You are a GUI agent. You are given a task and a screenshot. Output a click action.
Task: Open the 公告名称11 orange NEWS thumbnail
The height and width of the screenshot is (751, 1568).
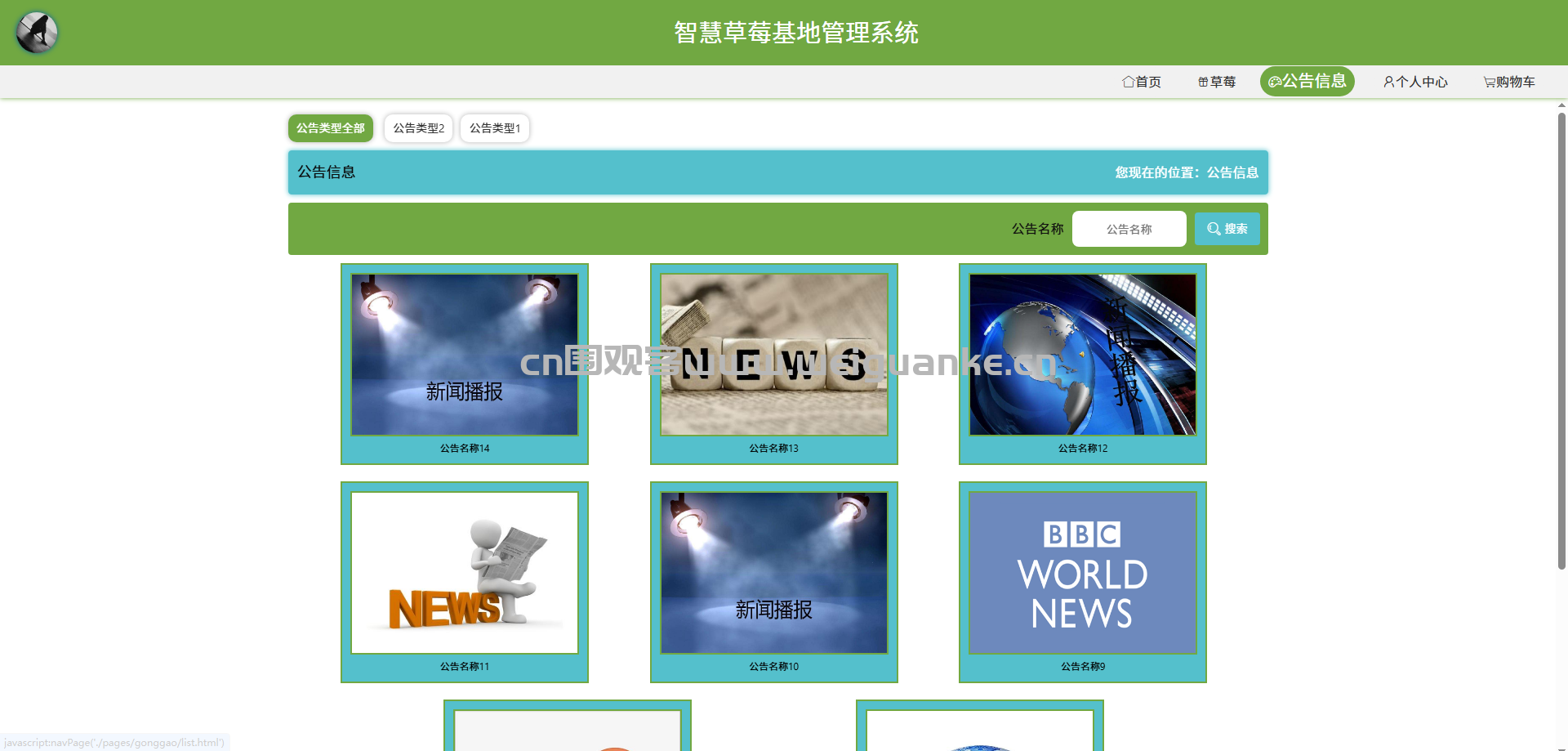click(x=465, y=573)
